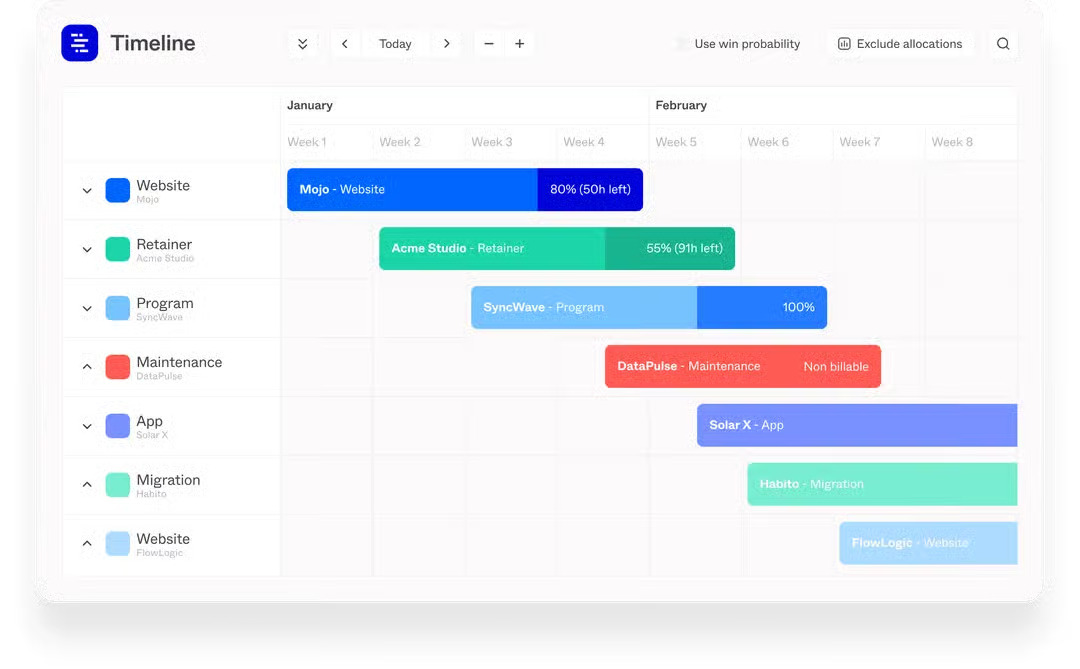Click the January month header
Image resolution: width=1080 pixels, height=669 pixels.
[x=310, y=105]
